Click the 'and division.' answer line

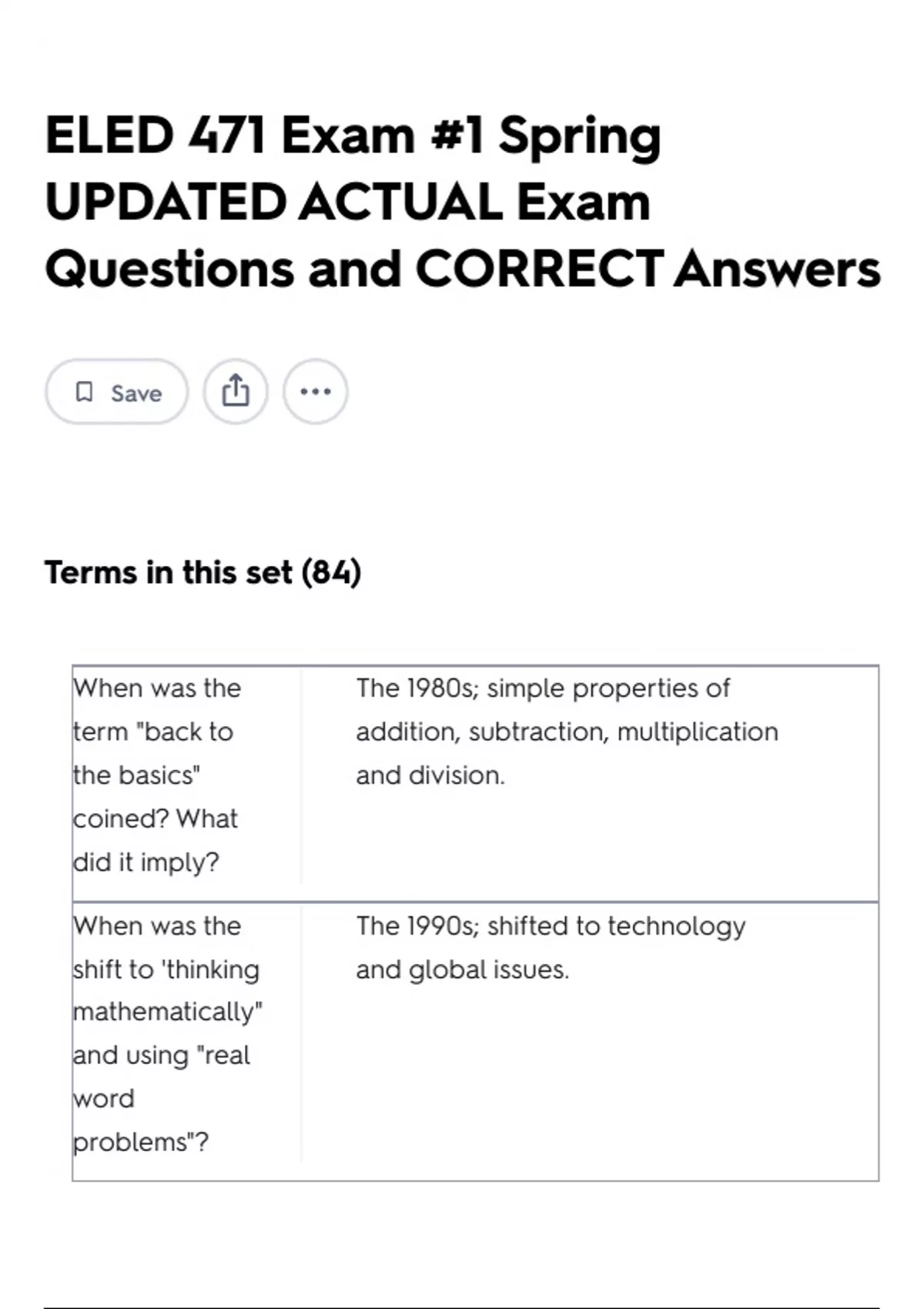[x=430, y=775]
